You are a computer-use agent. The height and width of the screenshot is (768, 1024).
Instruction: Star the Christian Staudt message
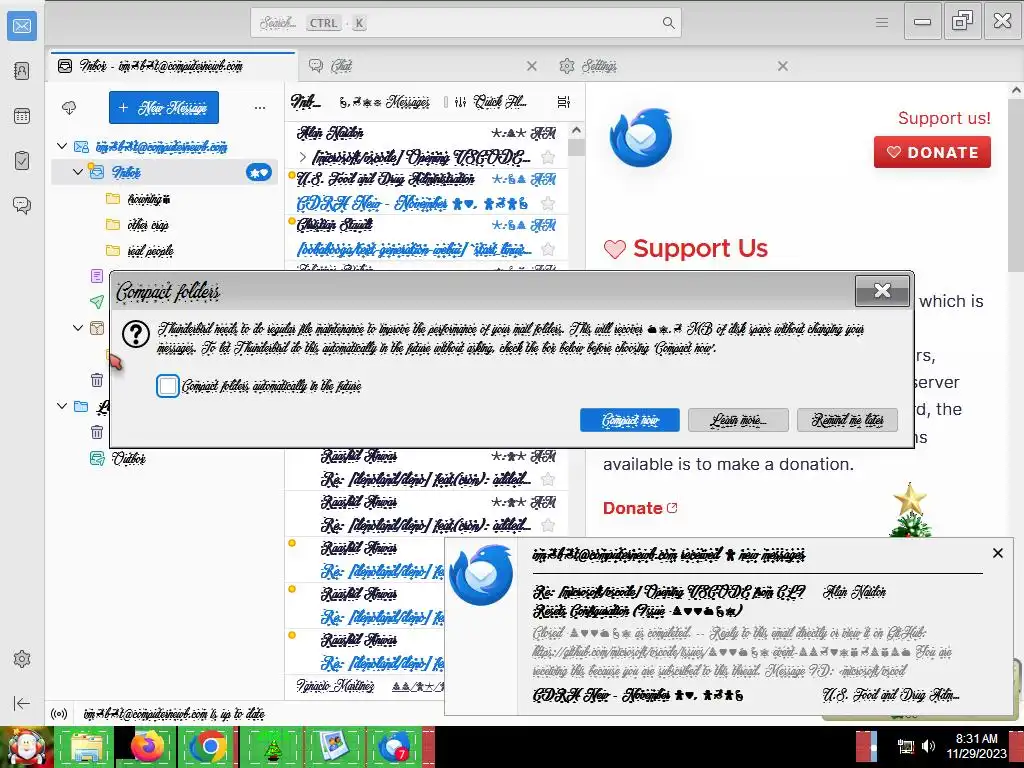click(548, 249)
